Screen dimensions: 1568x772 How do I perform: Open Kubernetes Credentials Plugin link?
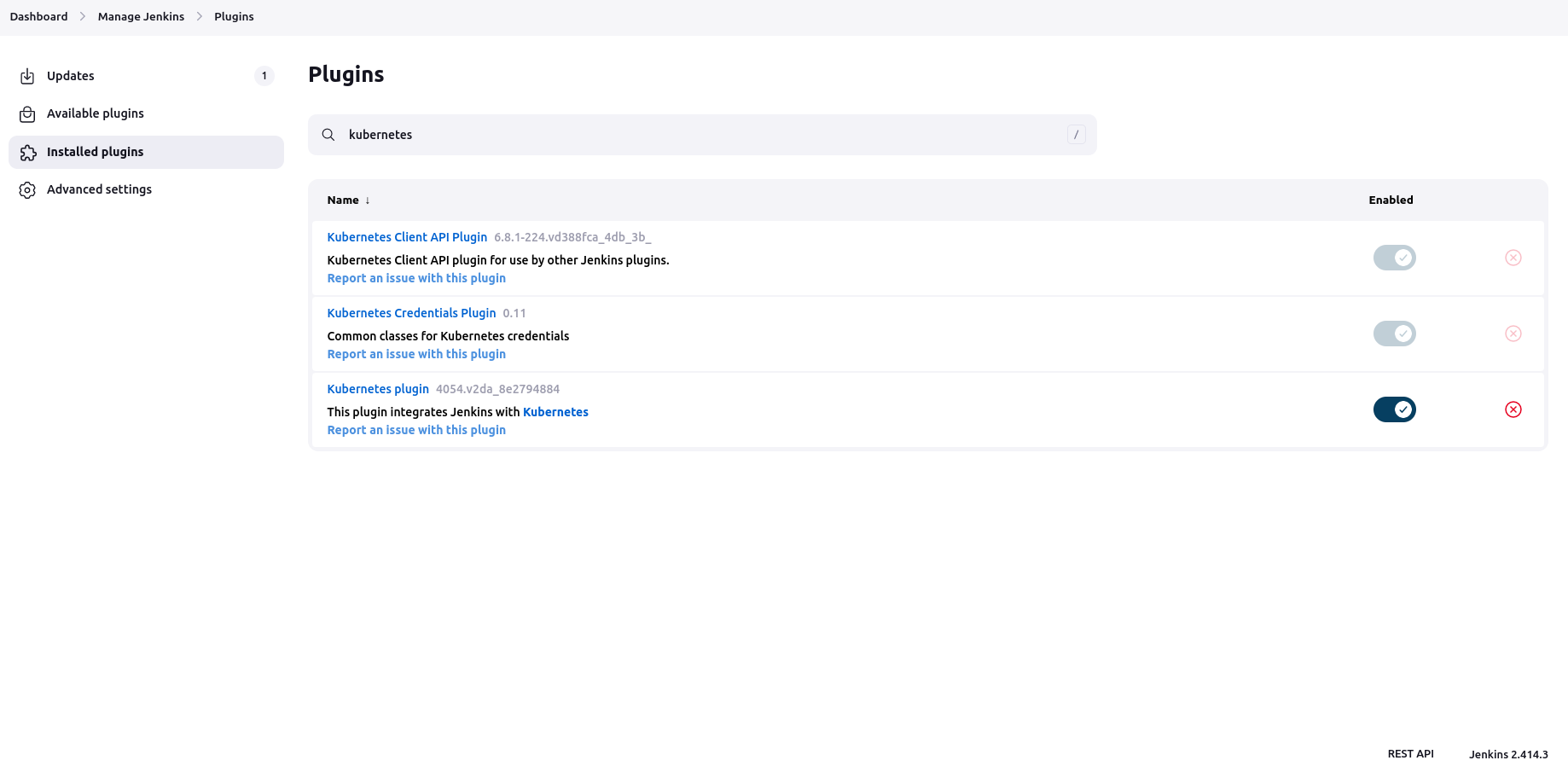(411, 313)
